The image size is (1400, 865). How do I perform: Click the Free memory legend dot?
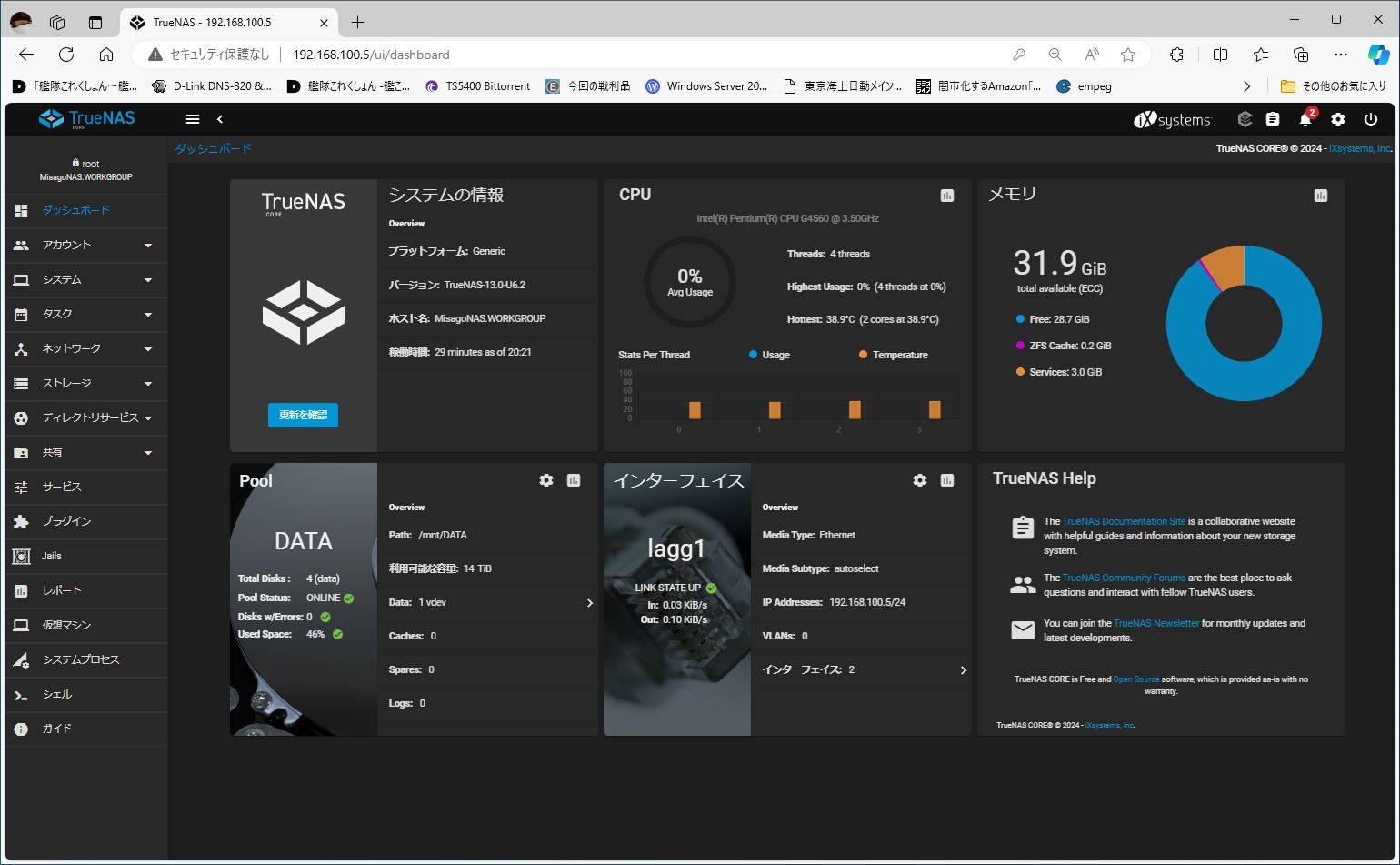[x=1020, y=319]
